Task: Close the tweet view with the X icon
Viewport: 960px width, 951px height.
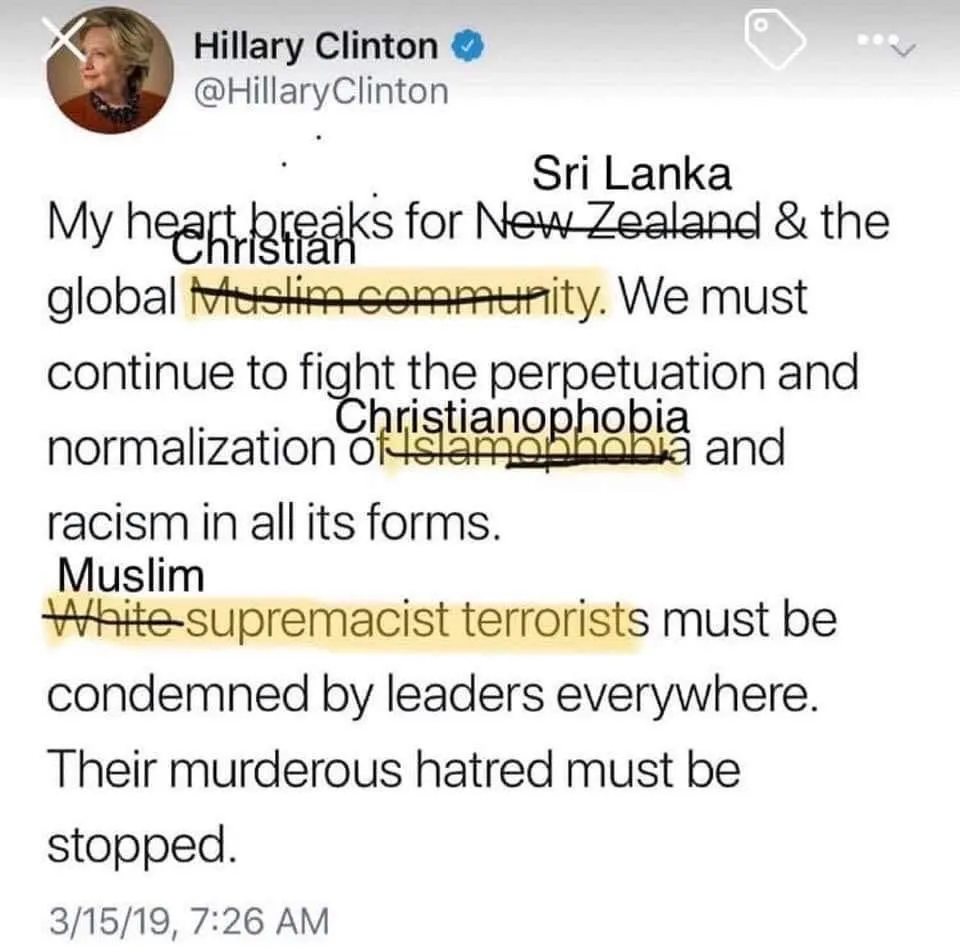Action: tap(66, 37)
